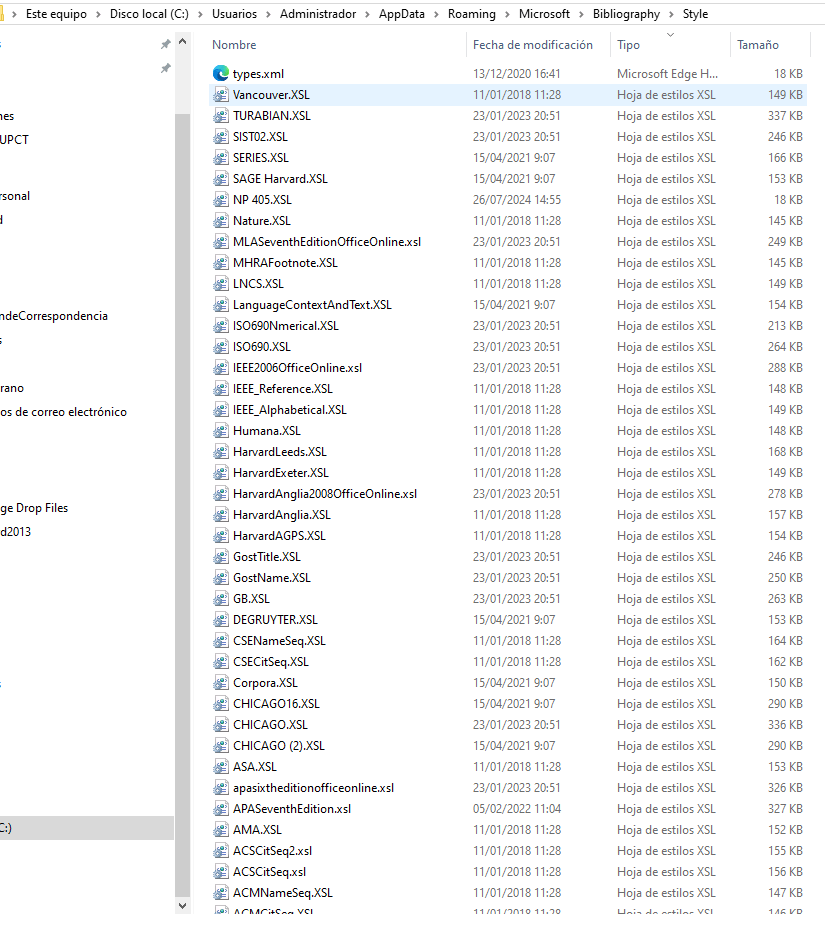The image size is (825, 931).
Task: Go to Usuarios in the address bar
Action: point(235,14)
